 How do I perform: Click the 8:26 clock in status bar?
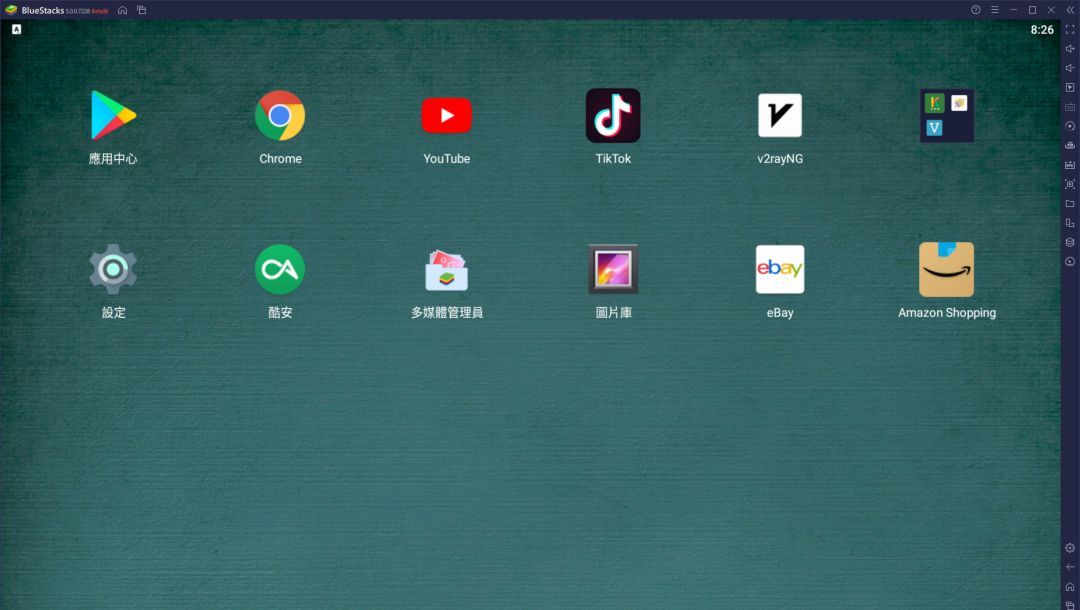[1041, 30]
